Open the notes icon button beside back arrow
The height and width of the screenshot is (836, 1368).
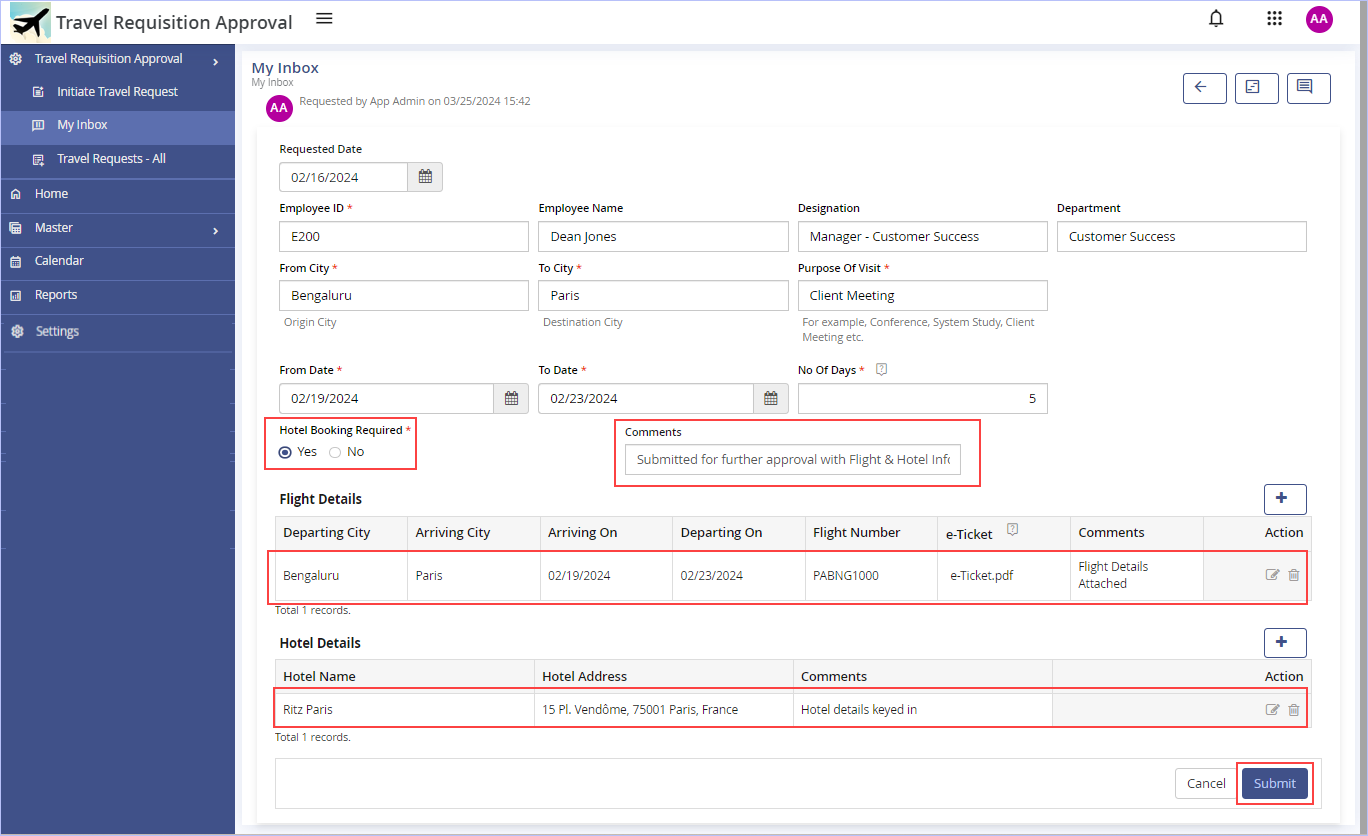pos(1256,88)
